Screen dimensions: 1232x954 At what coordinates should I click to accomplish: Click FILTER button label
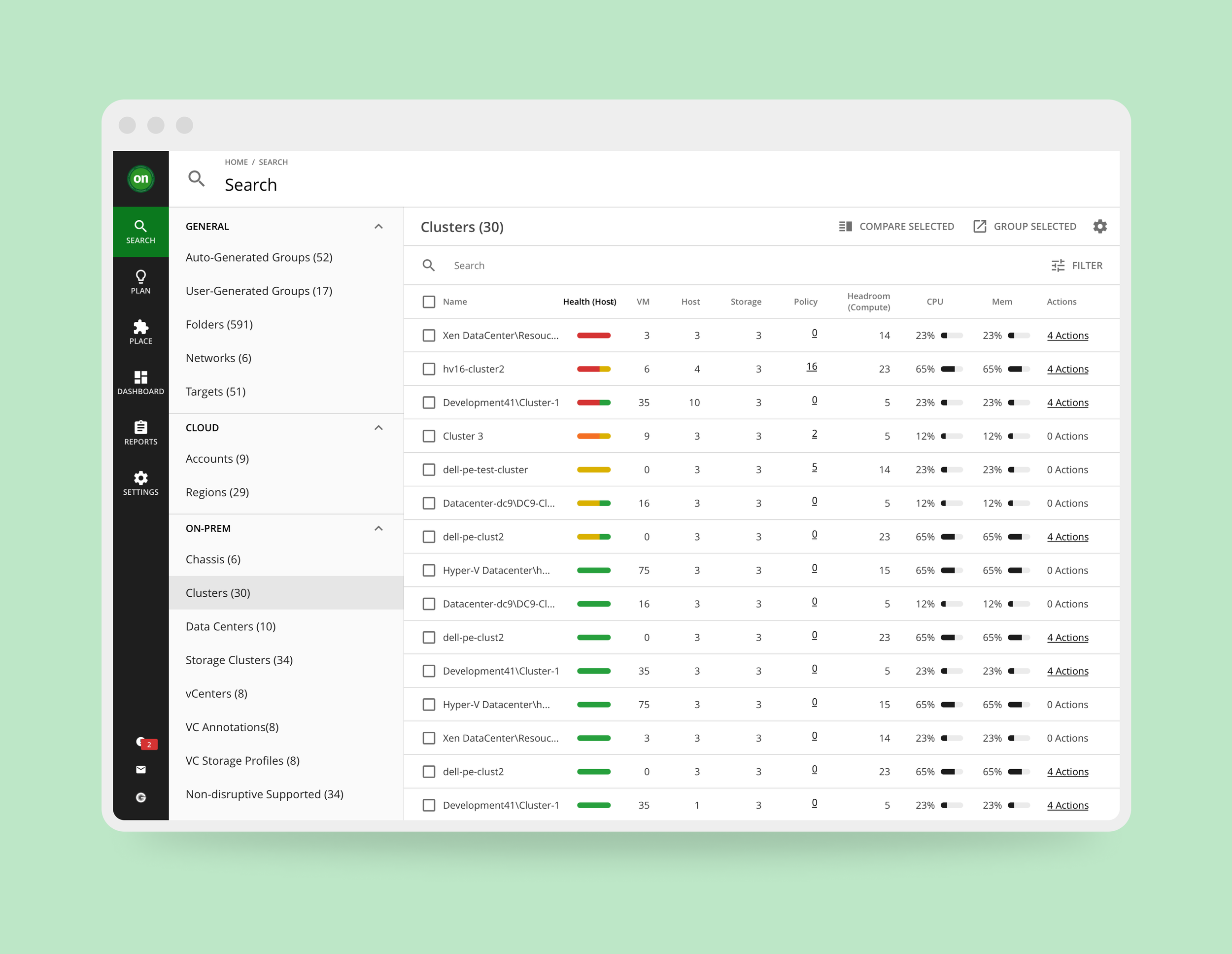pyautogui.click(x=1087, y=265)
